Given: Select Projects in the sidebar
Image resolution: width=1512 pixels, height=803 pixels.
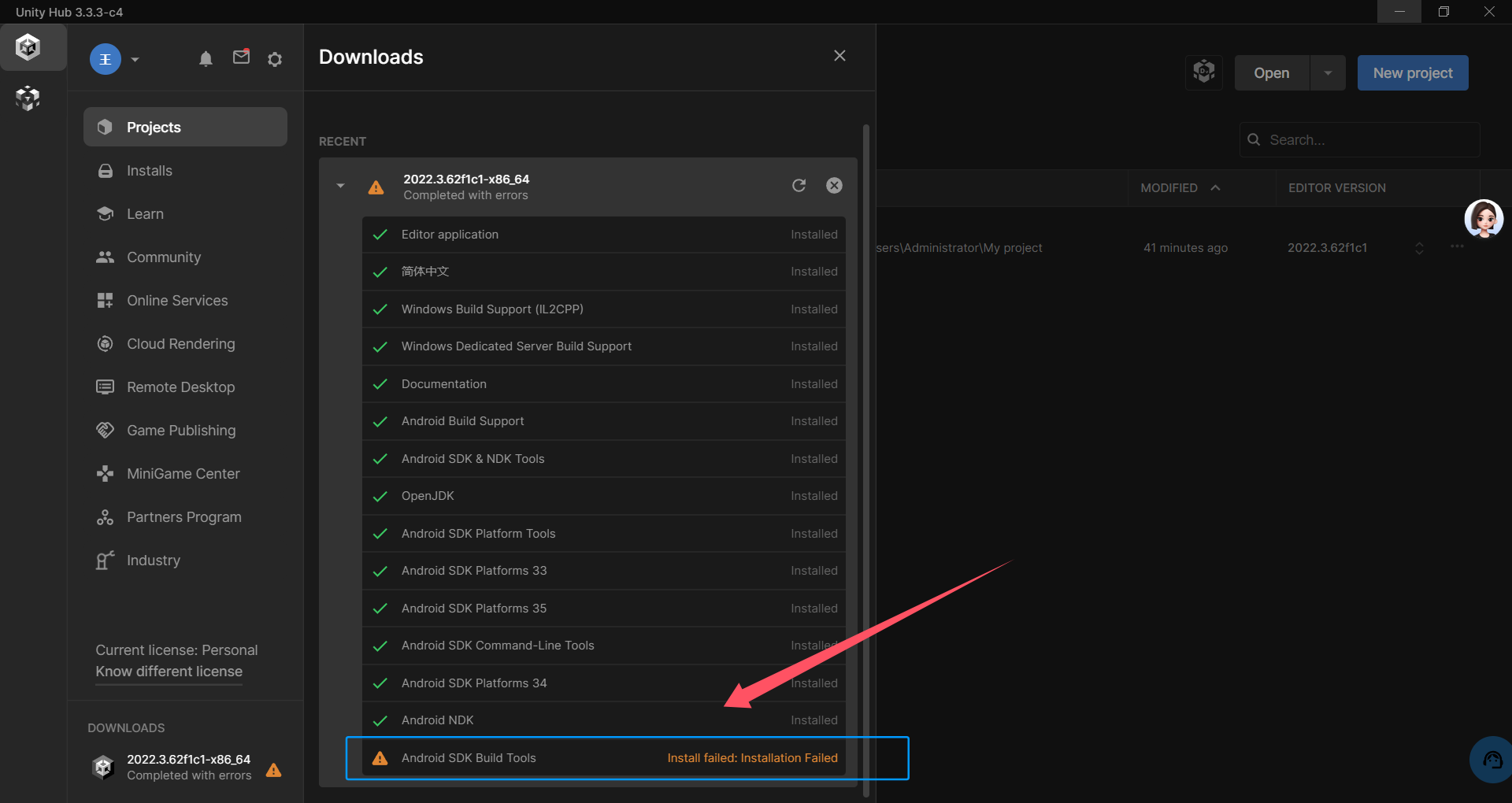Looking at the screenshot, I should click(185, 127).
